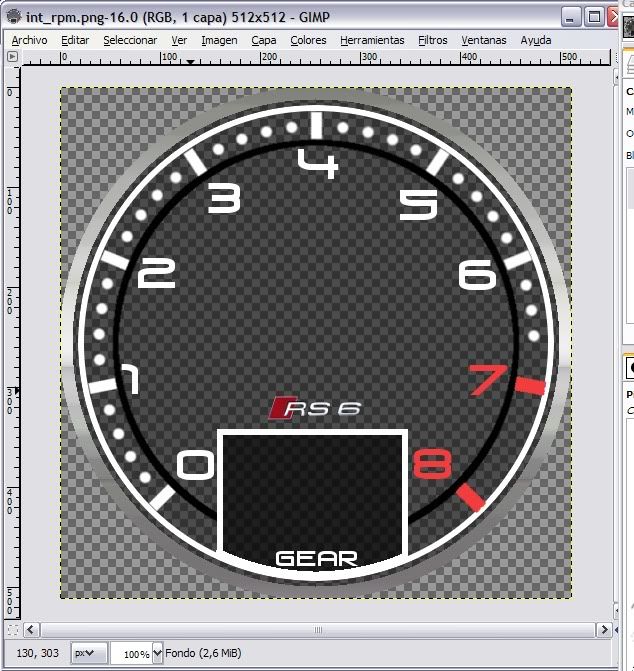Click the GIMP Wilber icon in title bar
Viewport: 634px width, 671px height.
point(12,16)
